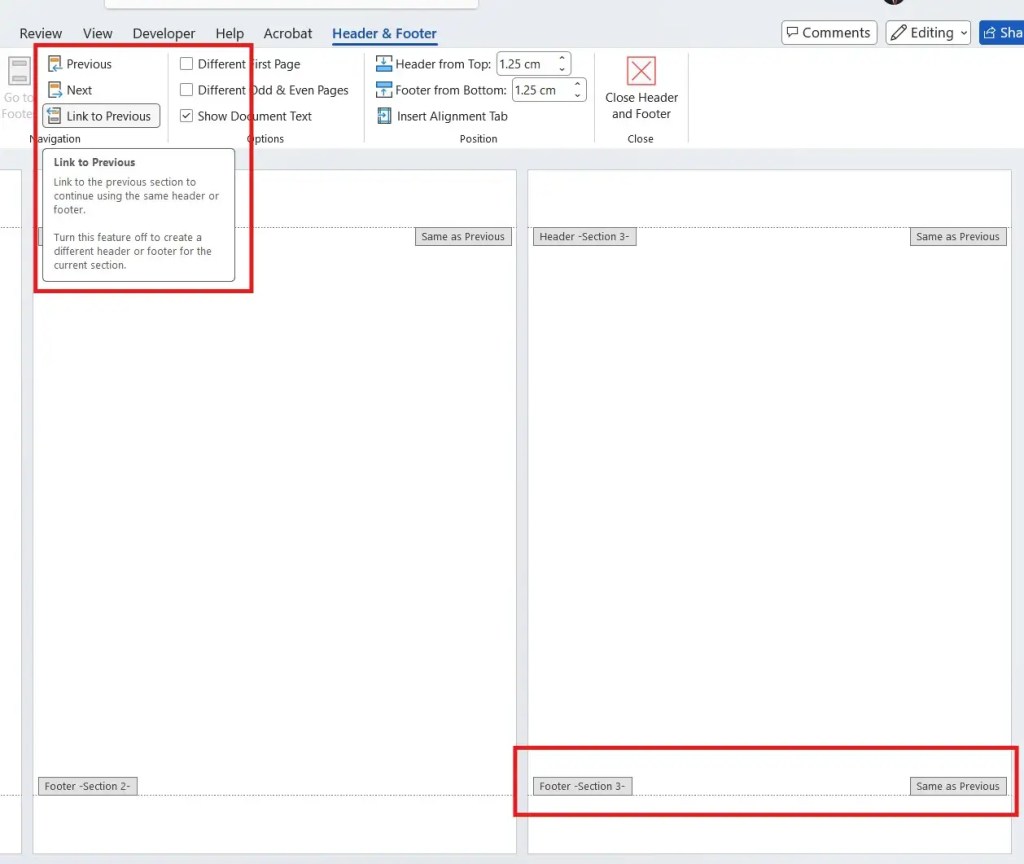Select the Link to Previous icon
This screenshot has width=1024, height=864.
(x=58, y=115)
